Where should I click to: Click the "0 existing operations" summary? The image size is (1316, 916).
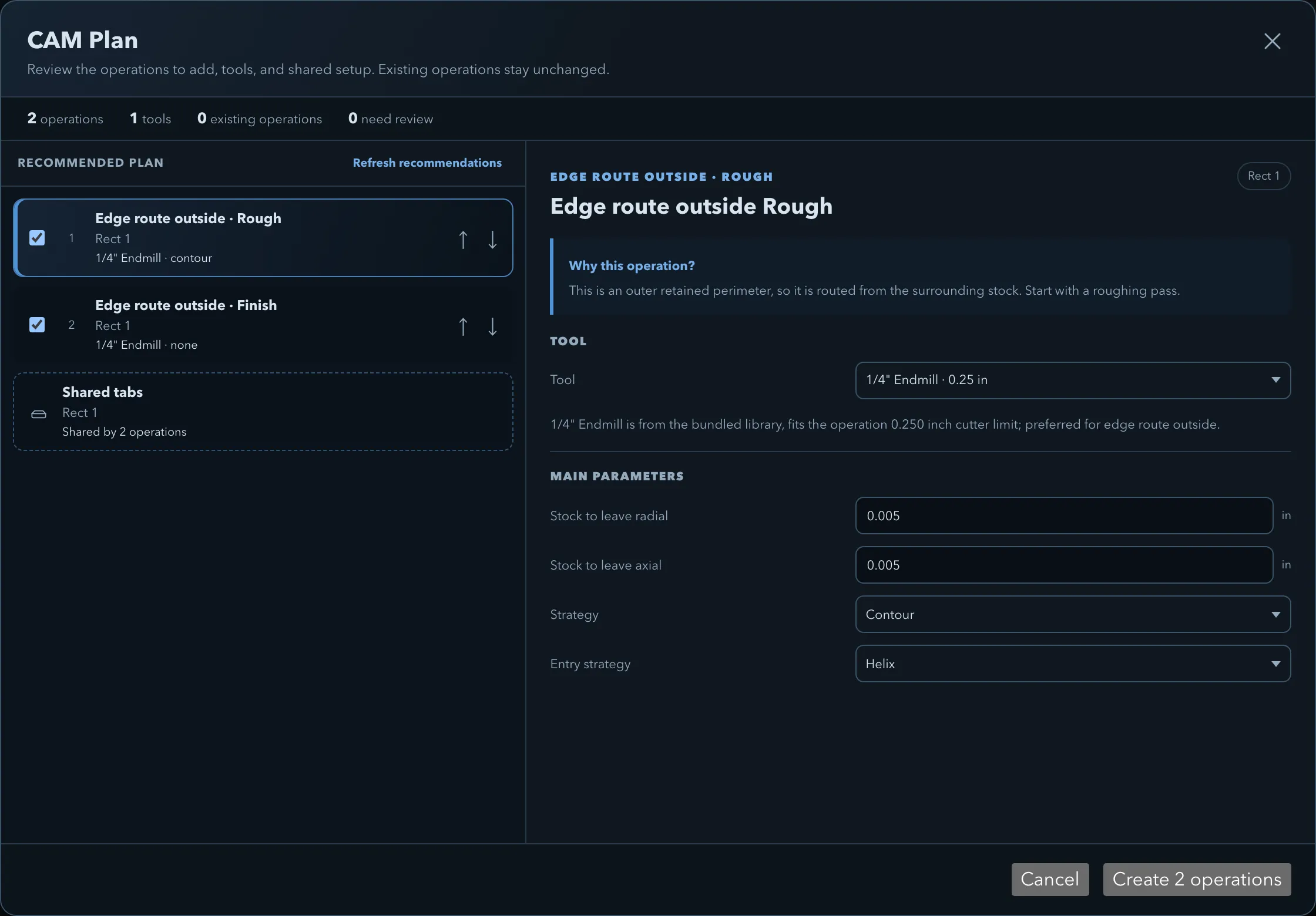(260, 119)
